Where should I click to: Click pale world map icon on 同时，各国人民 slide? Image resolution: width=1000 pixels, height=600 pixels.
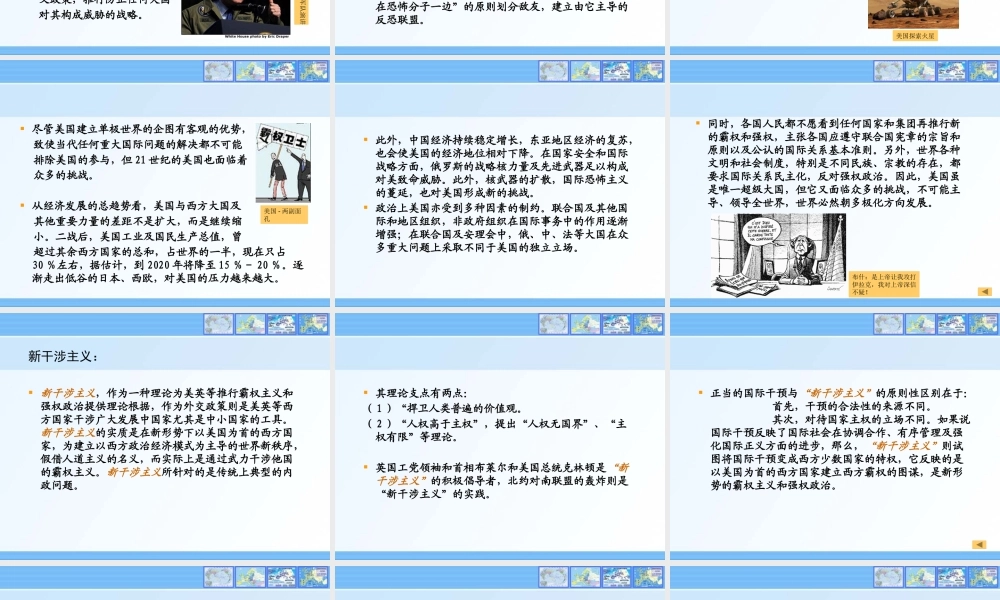(x=888, y=71)
